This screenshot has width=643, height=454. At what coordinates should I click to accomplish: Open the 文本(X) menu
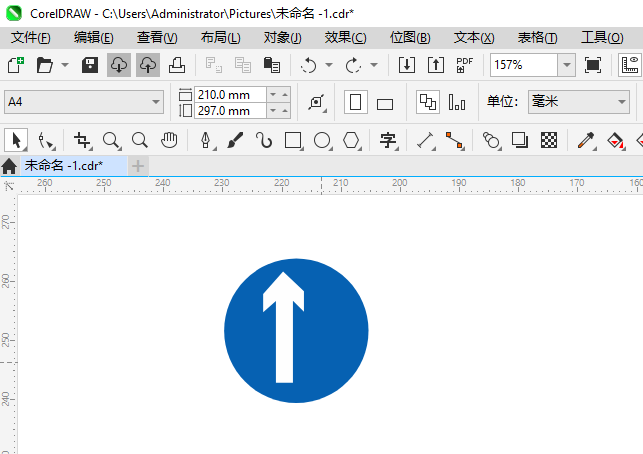[x=474, y=38]
